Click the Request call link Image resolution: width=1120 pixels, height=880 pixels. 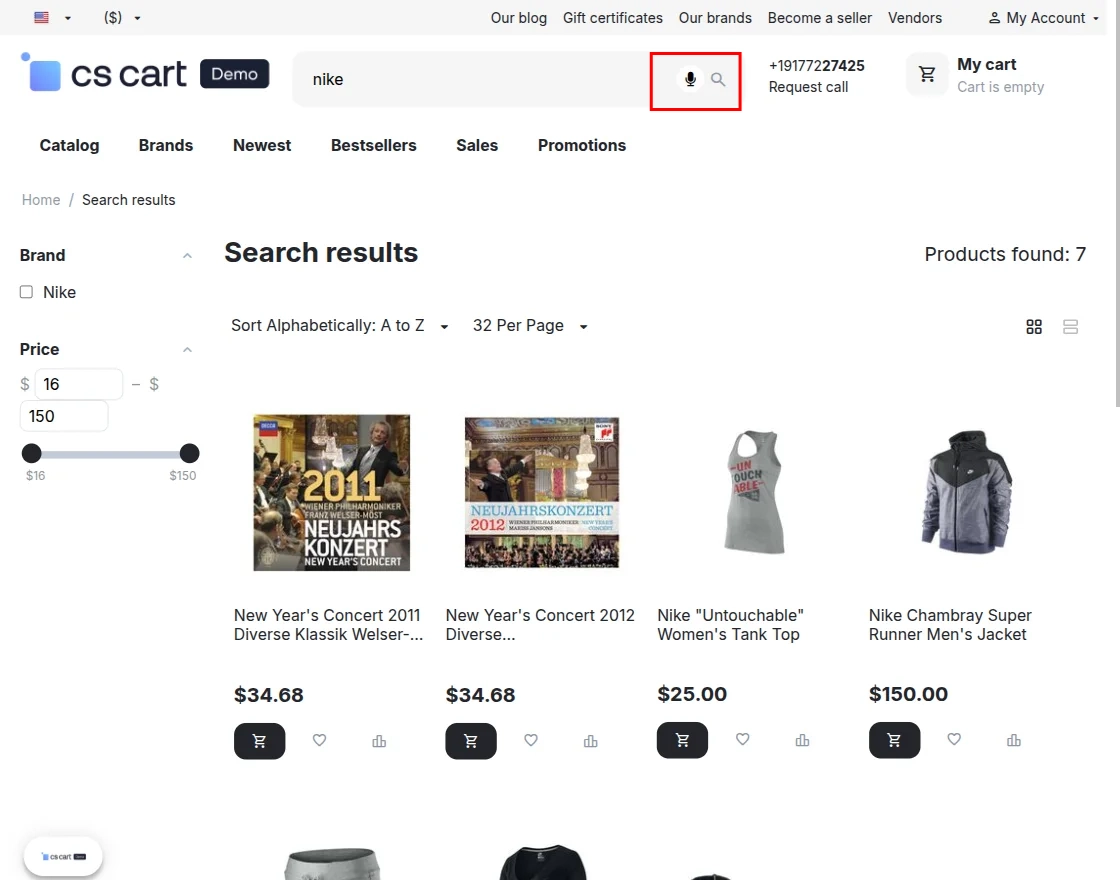(x=809, y=87)
